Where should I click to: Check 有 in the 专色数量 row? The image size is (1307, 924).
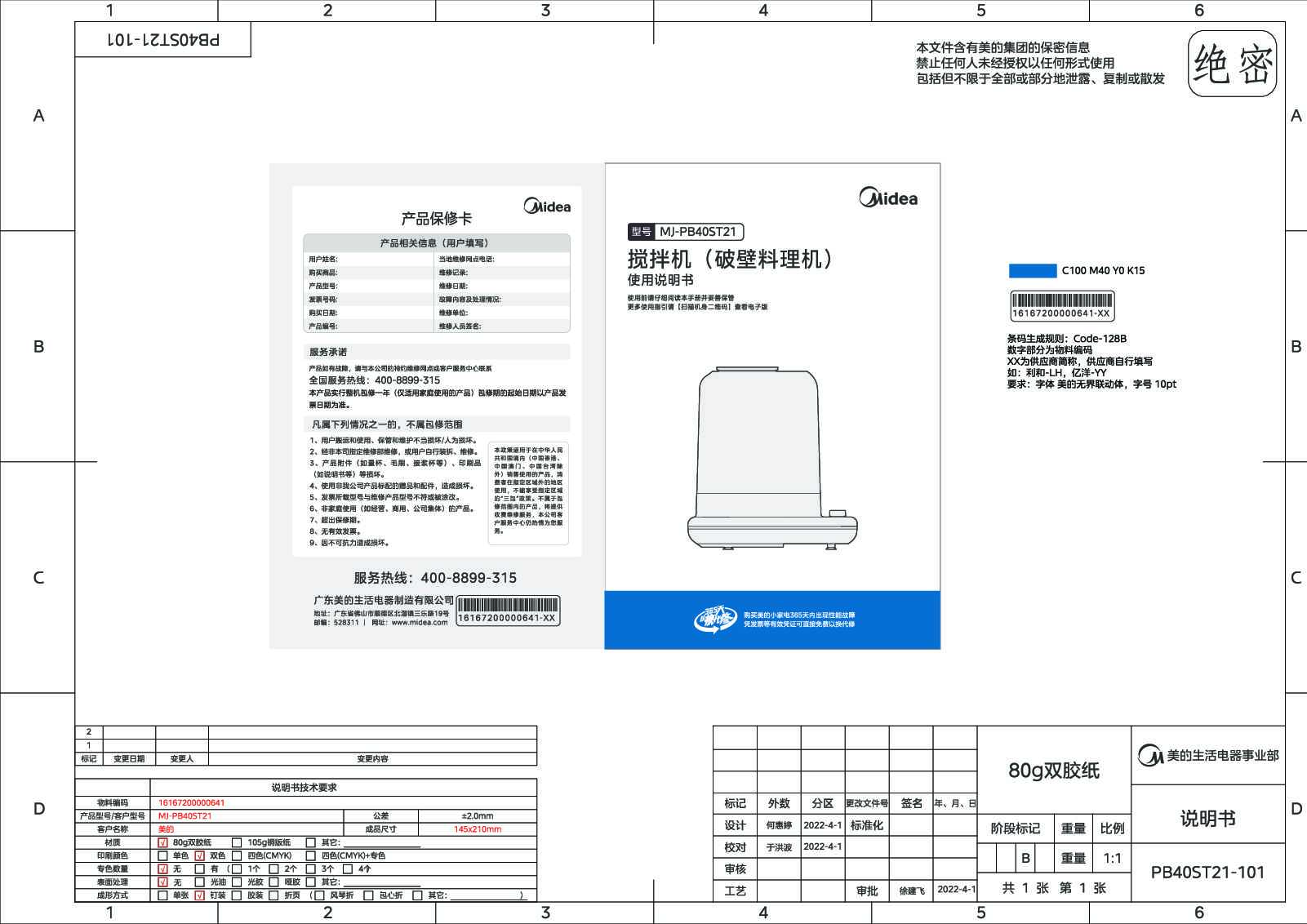(199, 868)
